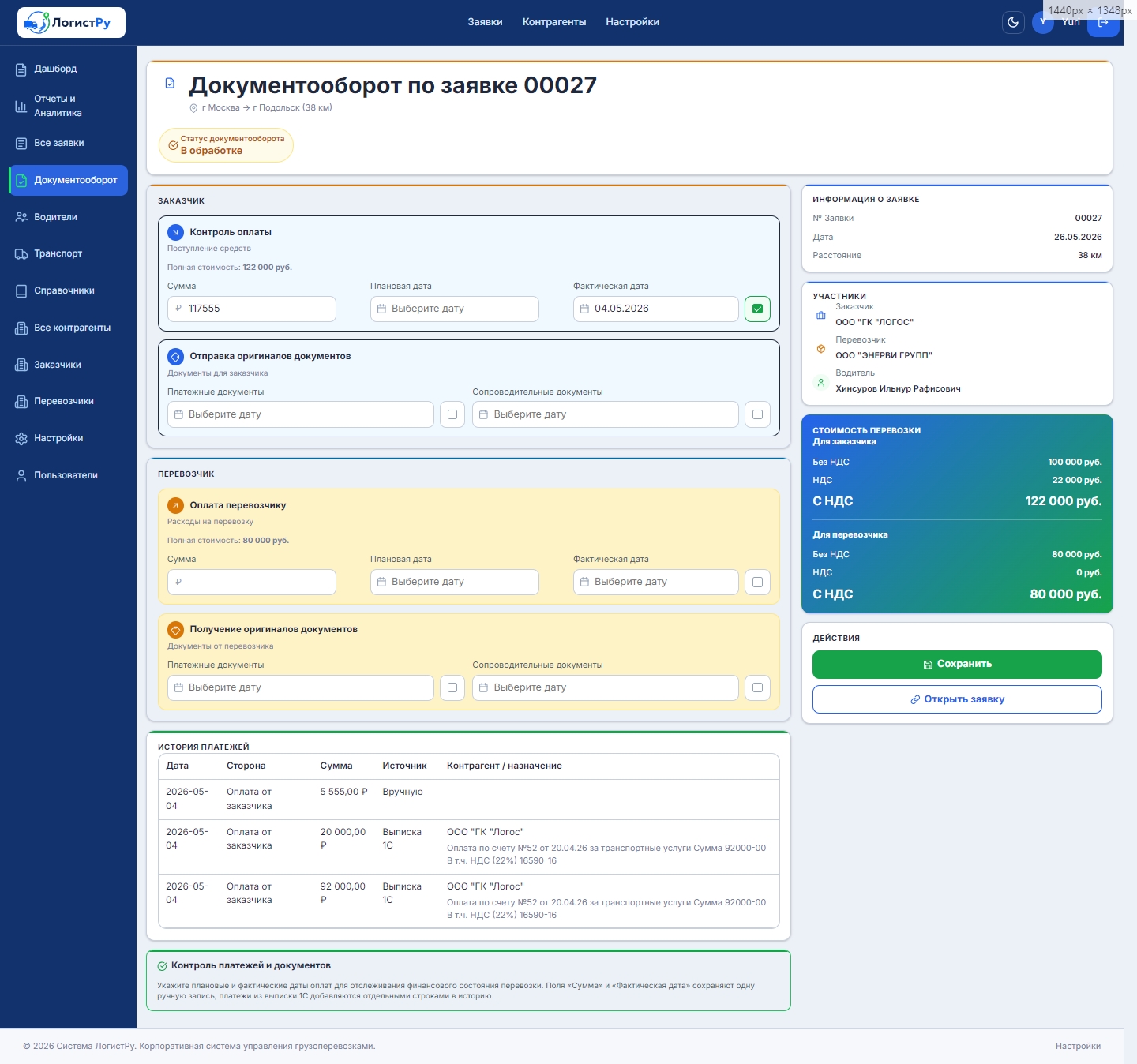Viewport: 1137px width, 1064px height.
Task: Click the document icon beside the page title
Action: pyautogui.click(x=170, y=83)
